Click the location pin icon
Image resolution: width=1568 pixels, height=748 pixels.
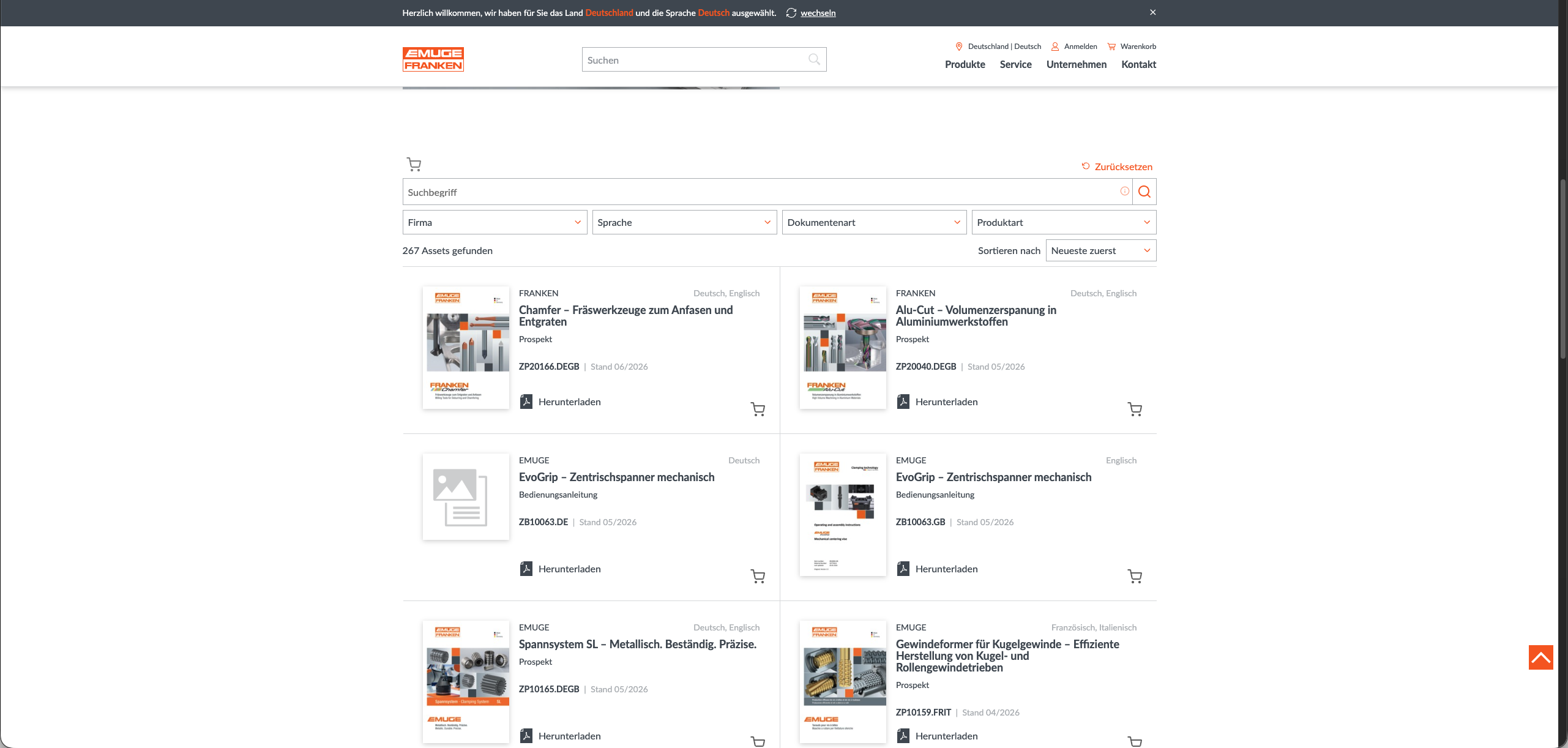pyautogui.click(x=959, y=47)
